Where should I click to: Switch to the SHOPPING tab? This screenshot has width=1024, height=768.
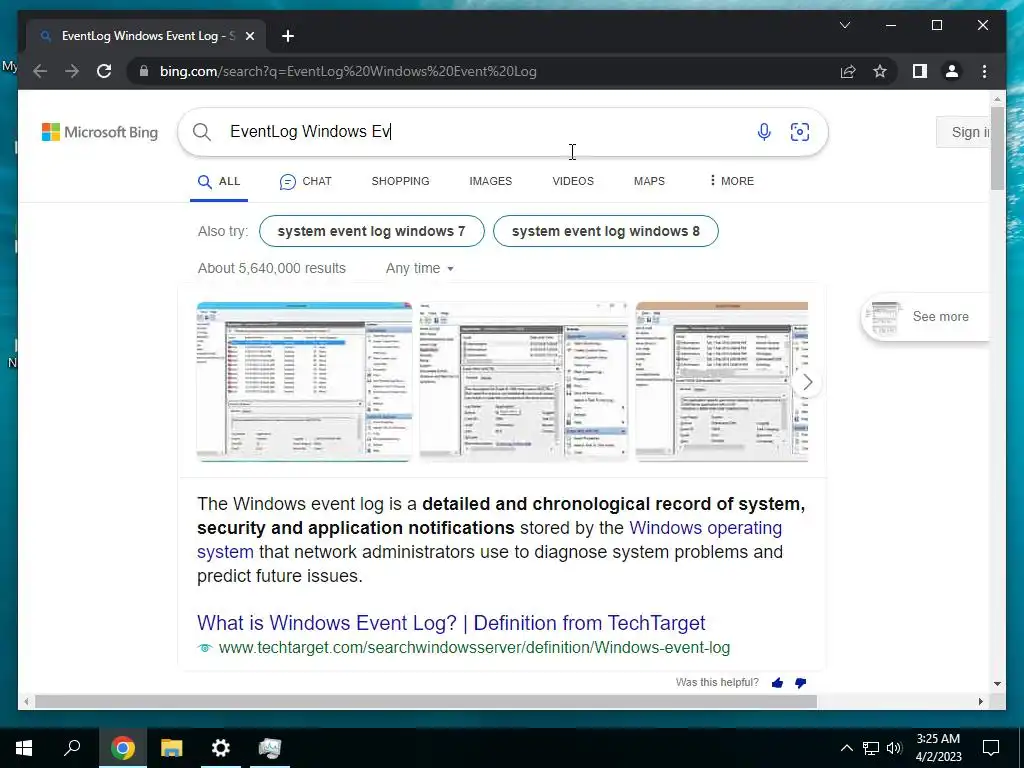400,182
